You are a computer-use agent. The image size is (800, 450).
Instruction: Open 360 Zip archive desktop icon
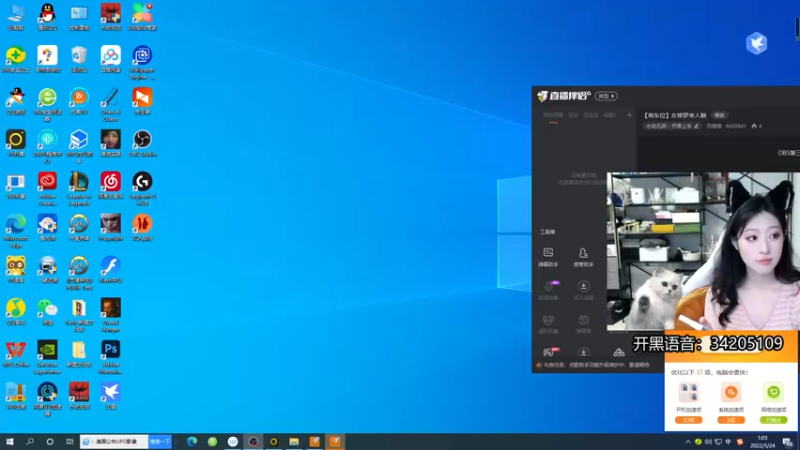tap(16, 396)
